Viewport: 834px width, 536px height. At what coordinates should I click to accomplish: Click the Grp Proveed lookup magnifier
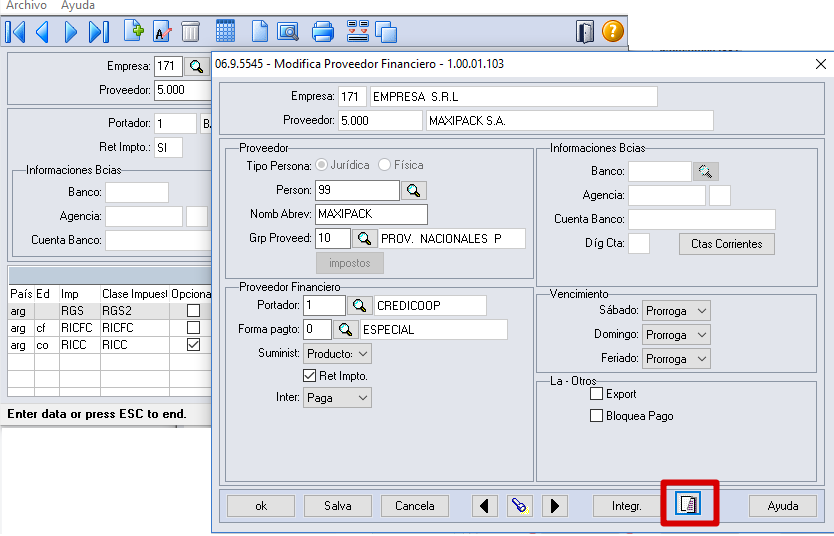364,238
